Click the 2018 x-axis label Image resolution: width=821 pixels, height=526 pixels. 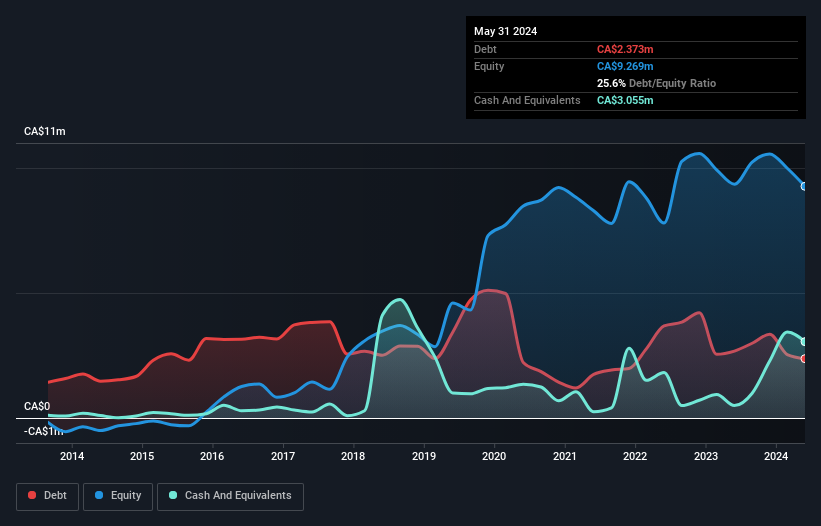coord(353,456)
